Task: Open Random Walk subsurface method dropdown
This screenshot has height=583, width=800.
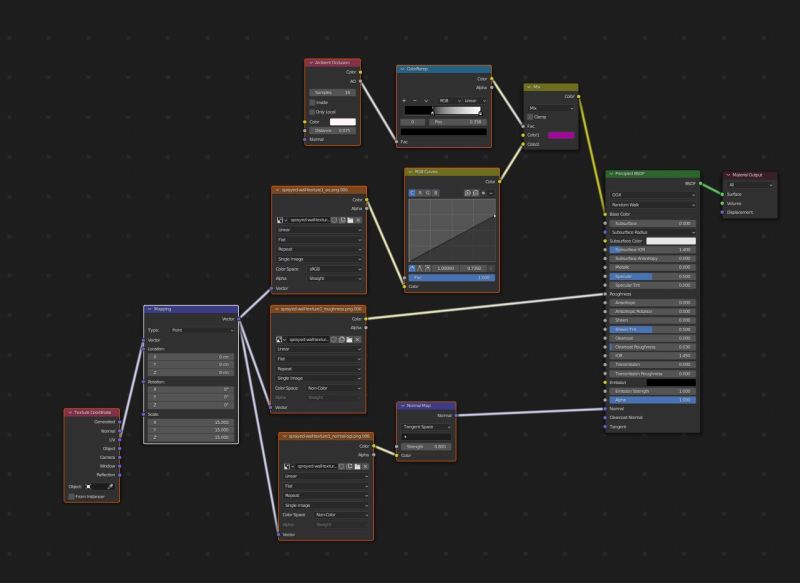Action: (653, 205)
